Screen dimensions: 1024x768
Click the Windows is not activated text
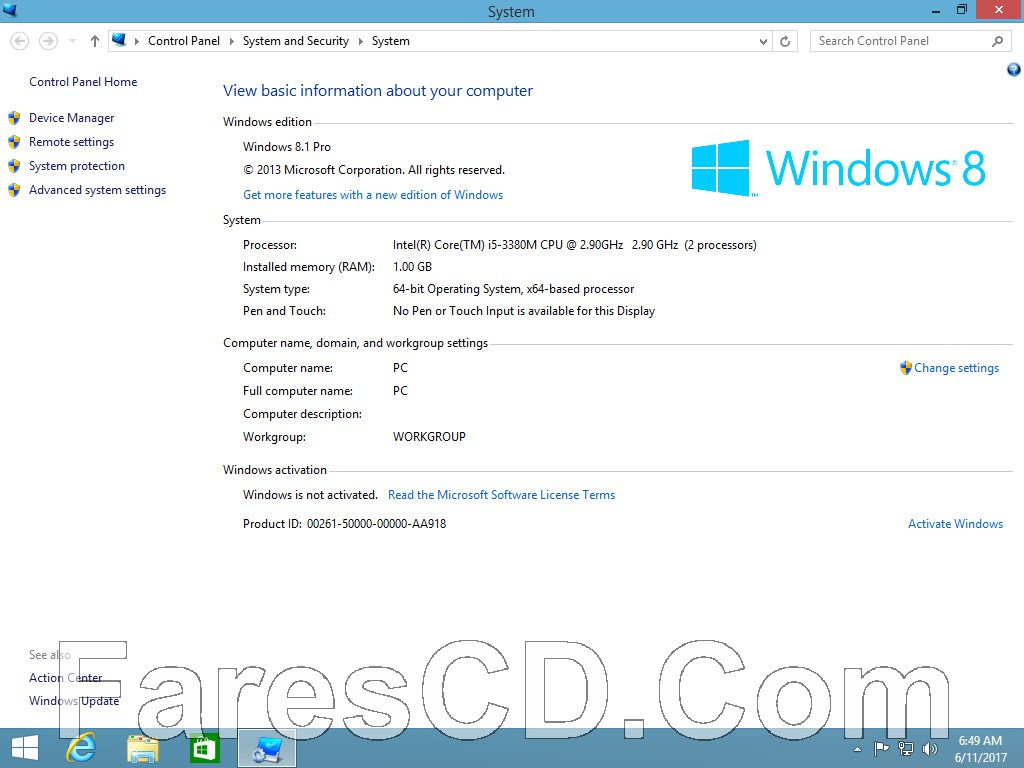[x=310, y=495]
